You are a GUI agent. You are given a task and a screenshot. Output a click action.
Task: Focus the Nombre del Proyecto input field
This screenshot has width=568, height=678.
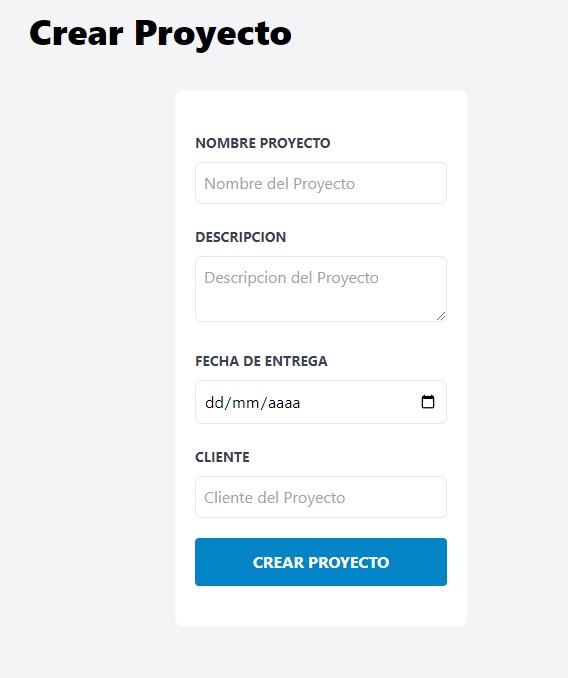[321, 183]
